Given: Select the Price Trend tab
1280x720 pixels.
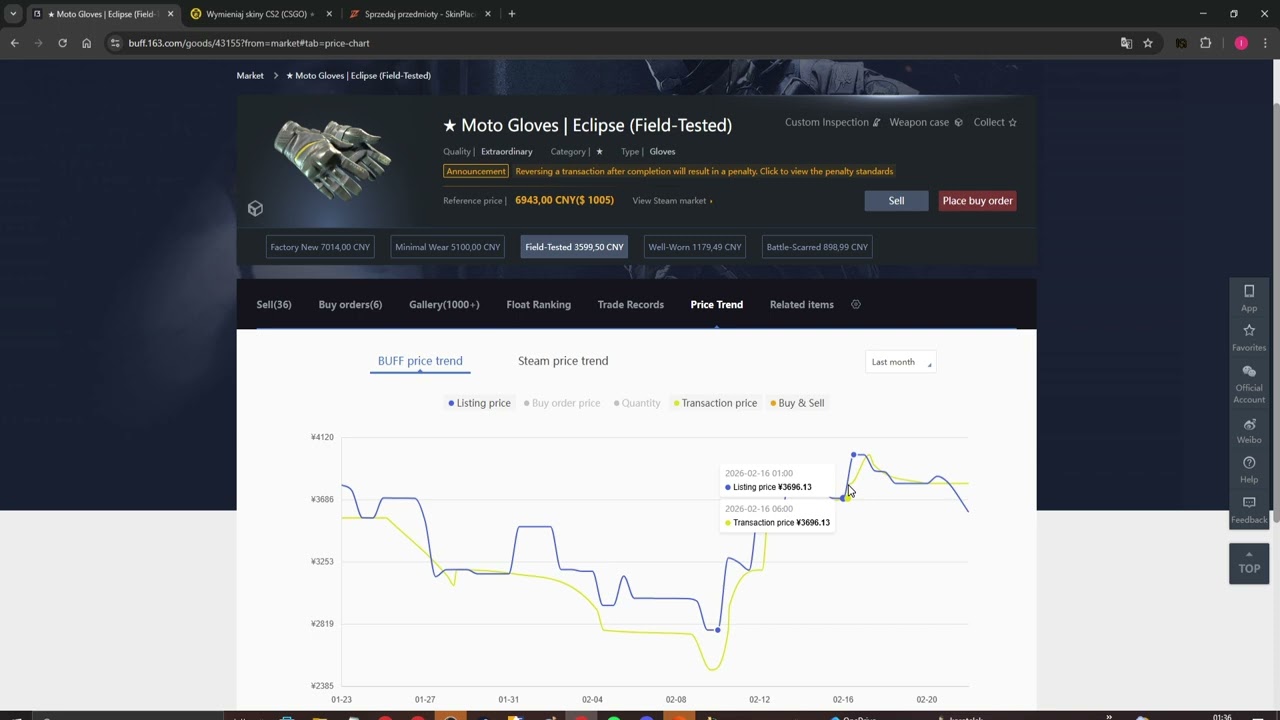Looking at the screenshot, I should pyautogui.click(x=717, y=304).
